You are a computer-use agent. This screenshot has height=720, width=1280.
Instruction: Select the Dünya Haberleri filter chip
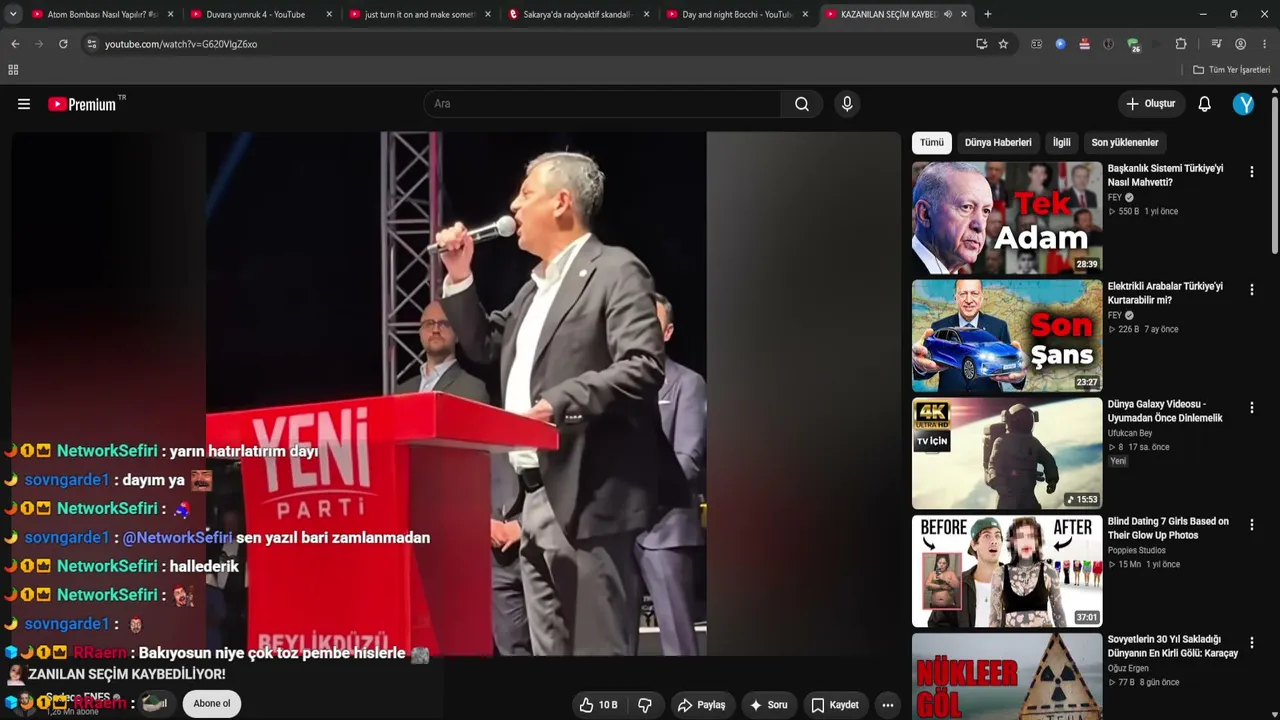click(x=998, y=143)
